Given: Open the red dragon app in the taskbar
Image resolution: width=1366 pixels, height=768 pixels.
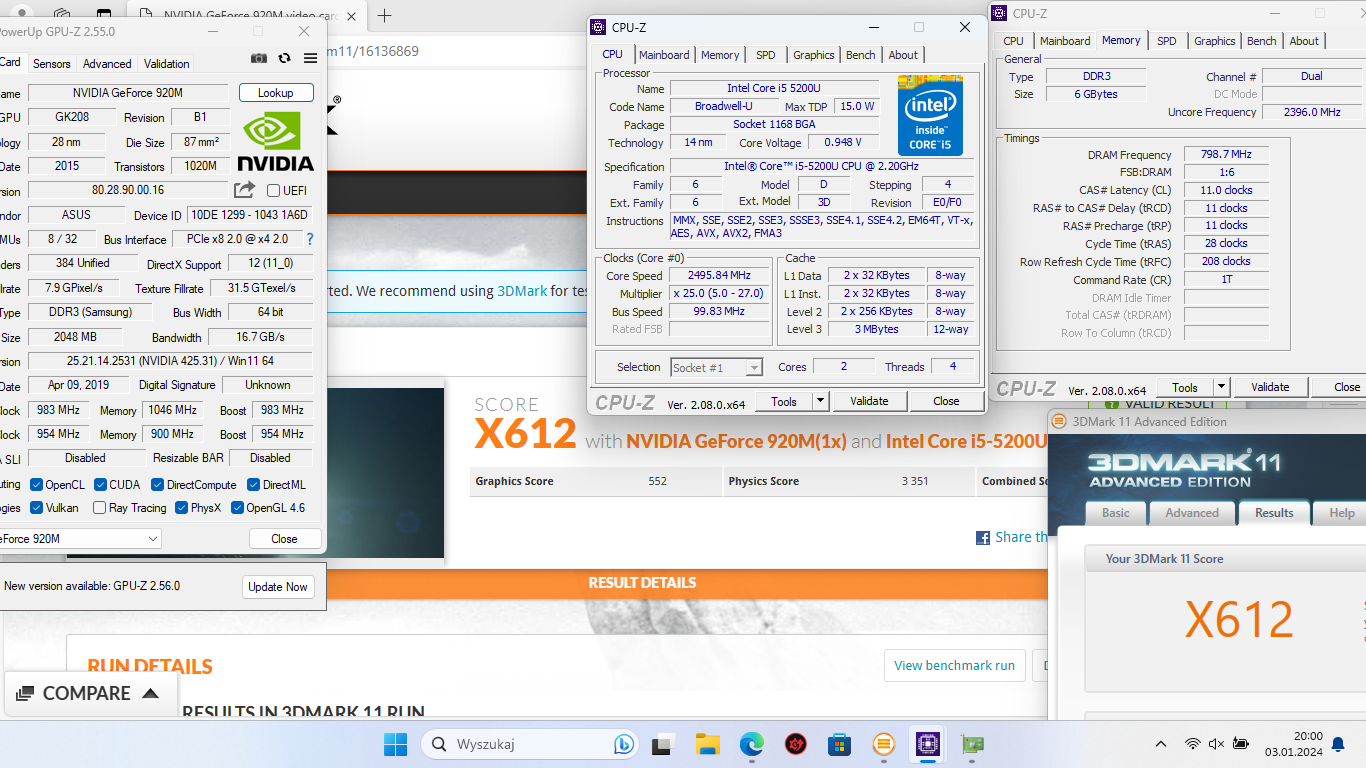Looking at the screenshot, I should [x=796, y=744].
